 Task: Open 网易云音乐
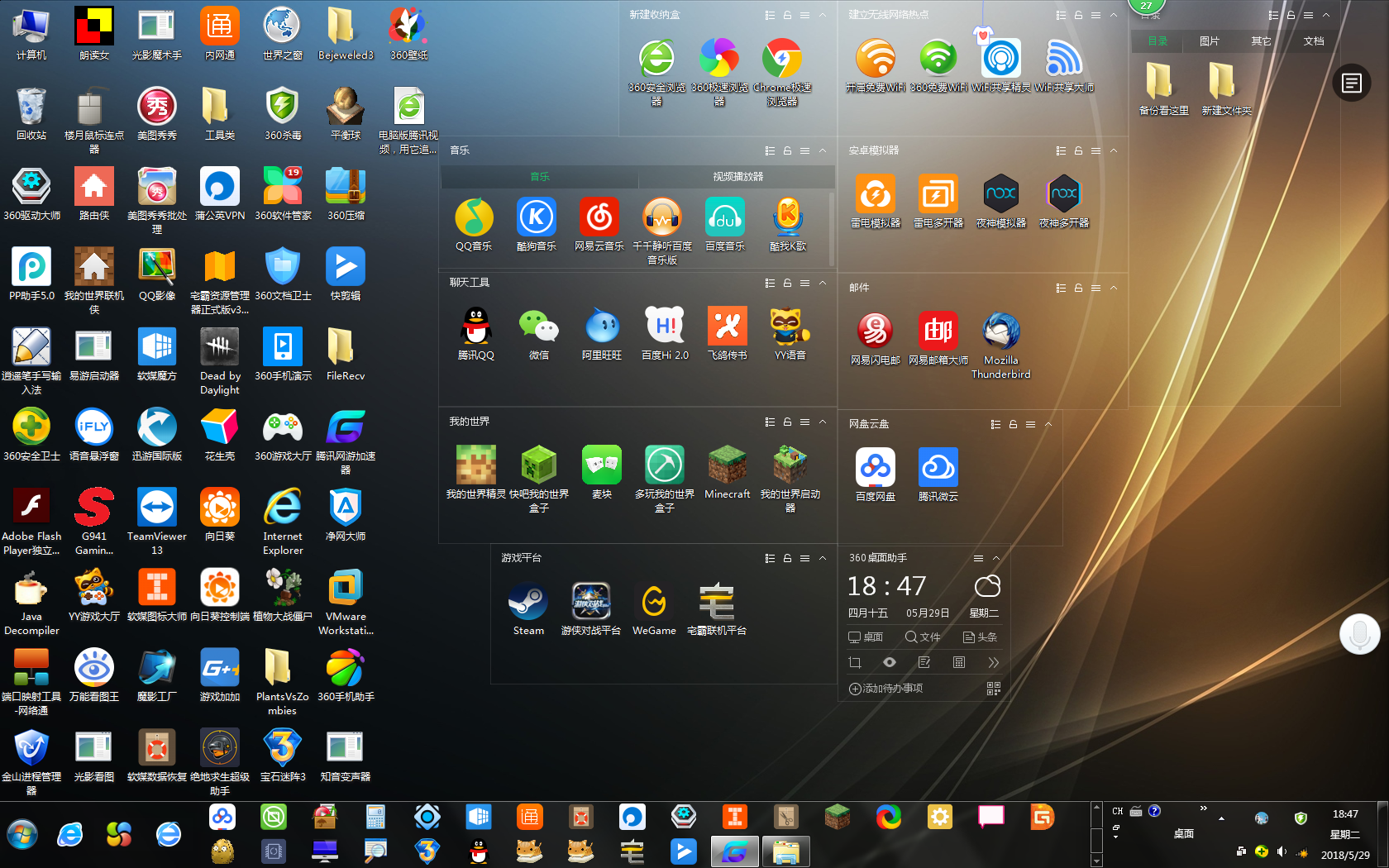coord(599,217)
